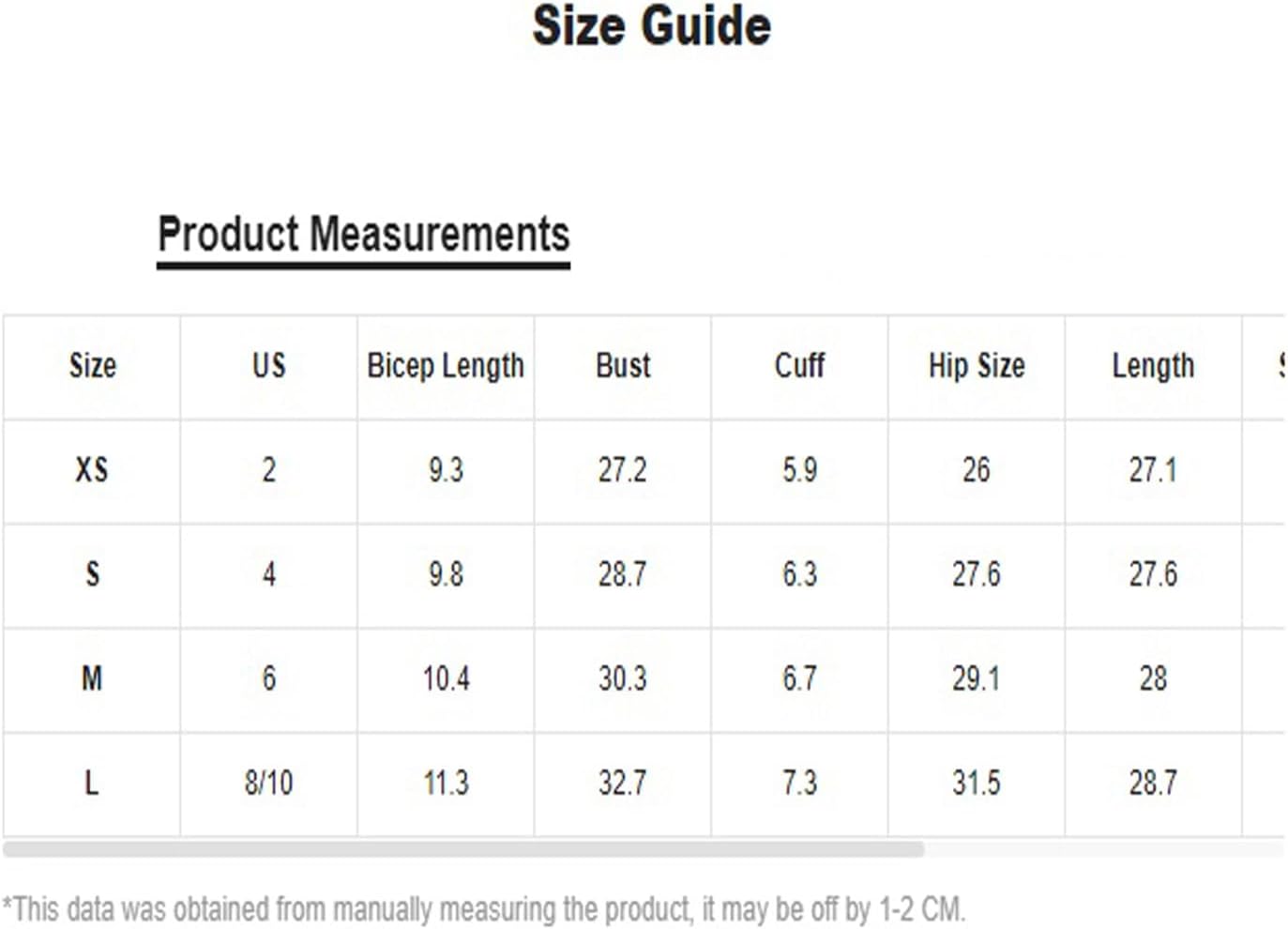The height and width of the screenshot is (929, 1288).
Task: Click the Product Measurements heading
Action: (363, 235)
